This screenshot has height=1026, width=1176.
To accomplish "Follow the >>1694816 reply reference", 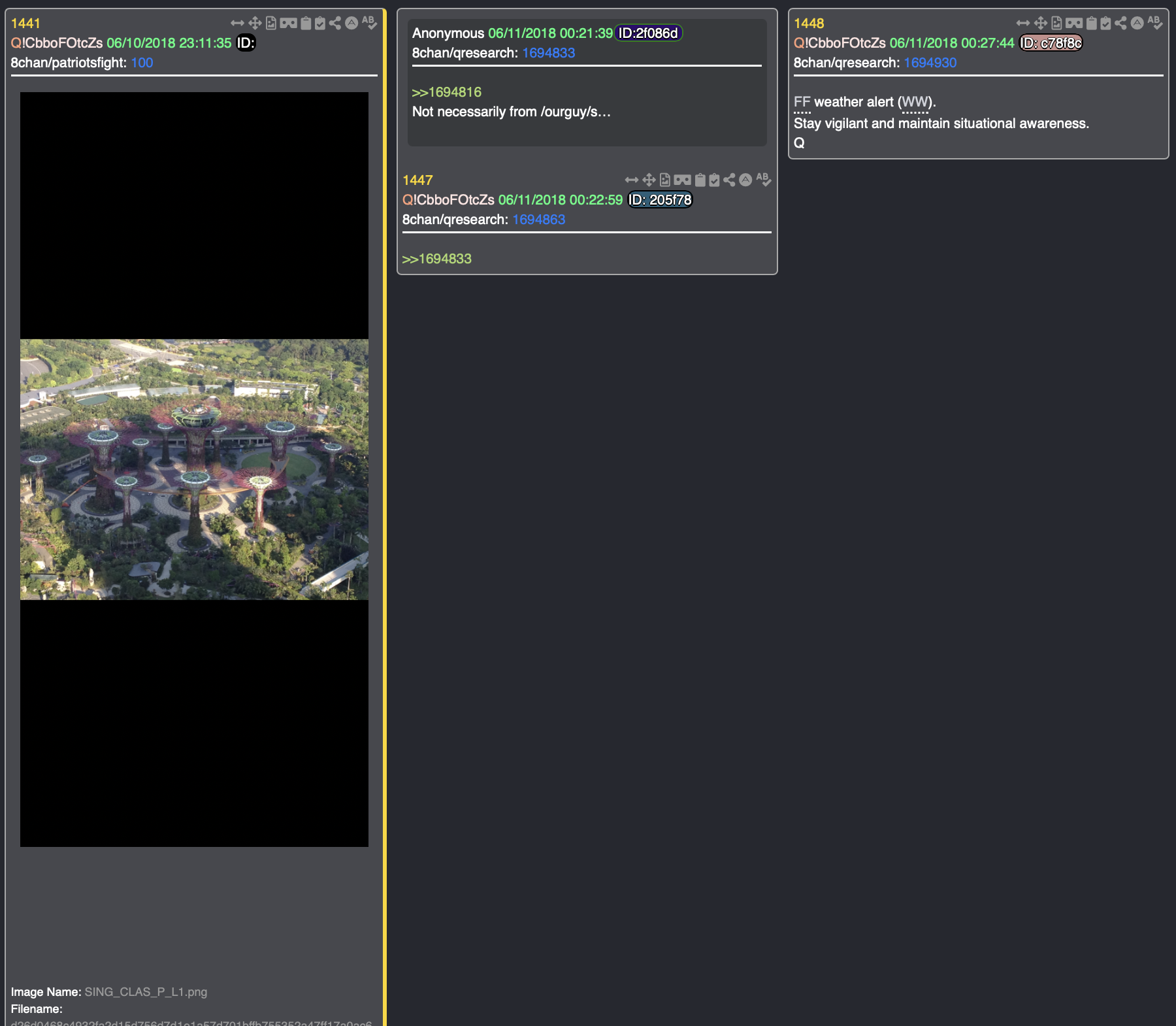I will click(x=446, y=92).
